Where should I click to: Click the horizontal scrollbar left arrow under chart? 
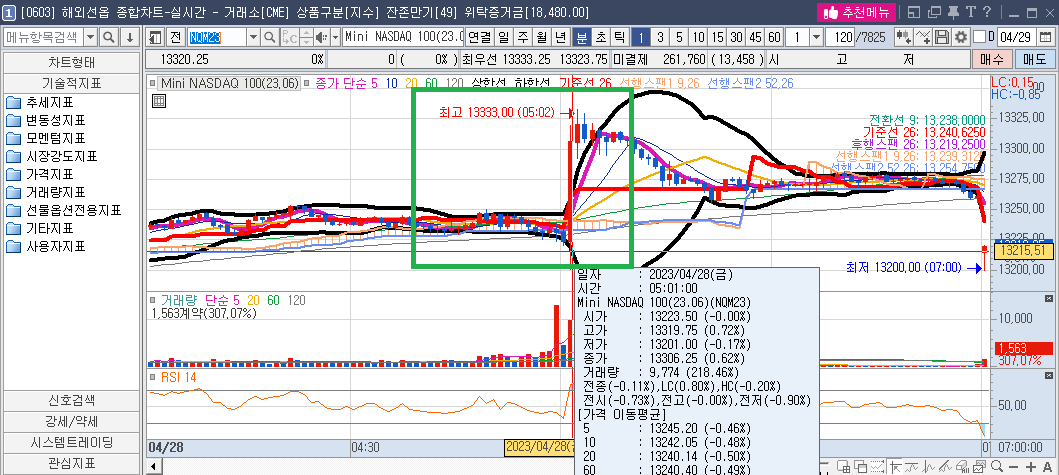point(154,467)
